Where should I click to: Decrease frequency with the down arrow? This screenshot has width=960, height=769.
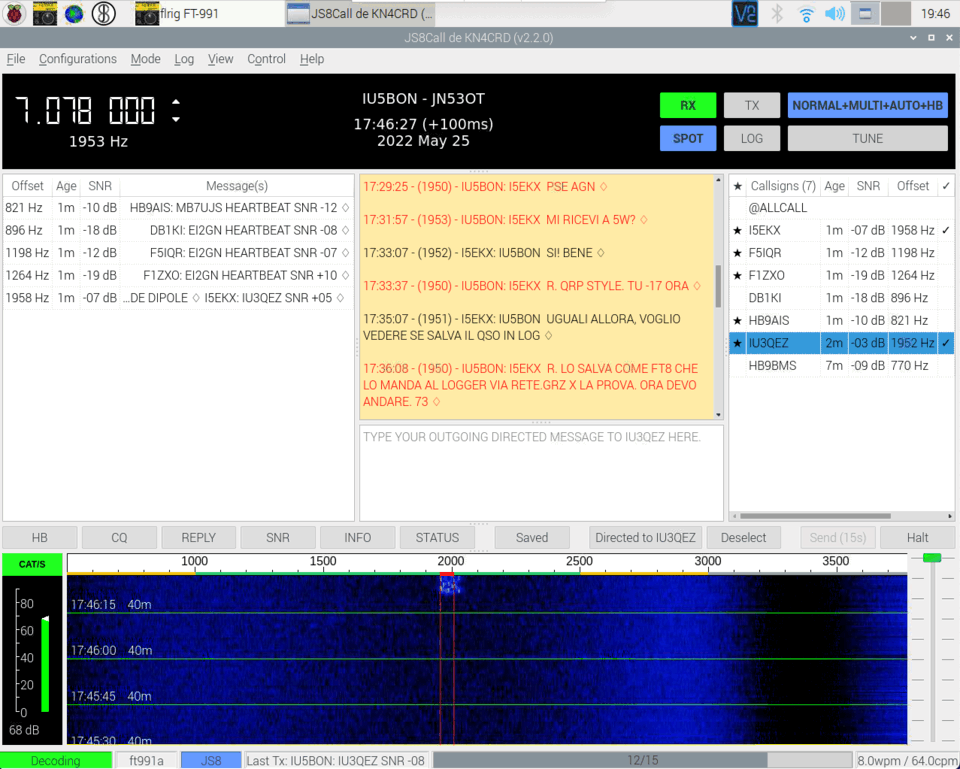(177, 119)
